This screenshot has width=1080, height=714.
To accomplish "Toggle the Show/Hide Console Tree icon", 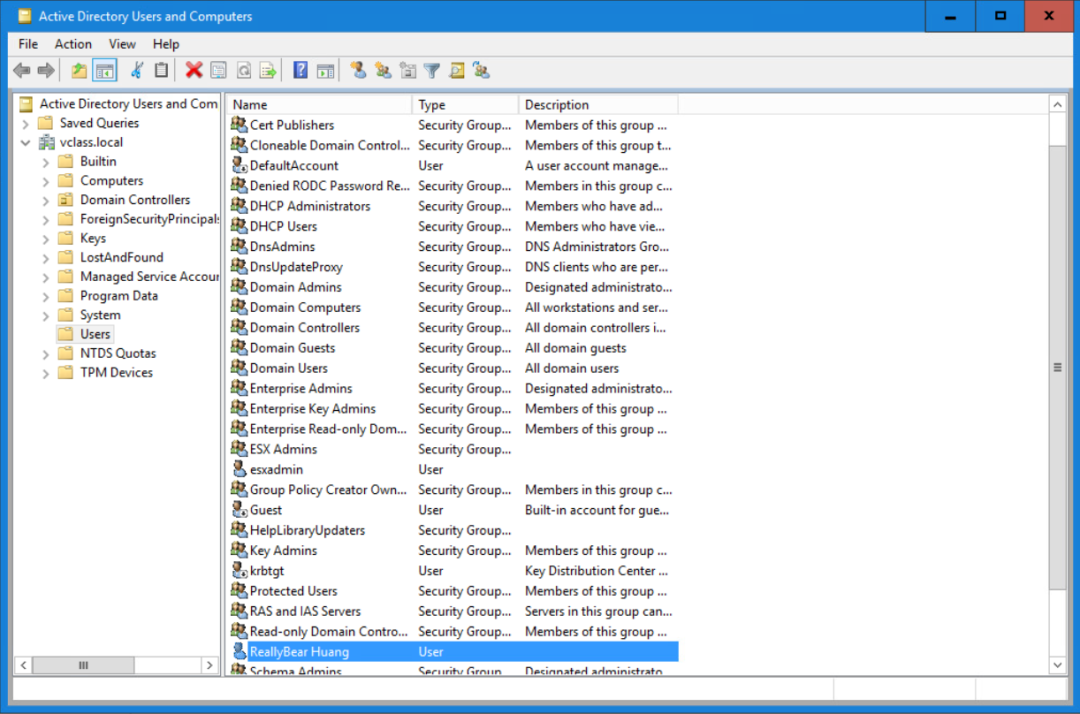I will pos(105,70).
